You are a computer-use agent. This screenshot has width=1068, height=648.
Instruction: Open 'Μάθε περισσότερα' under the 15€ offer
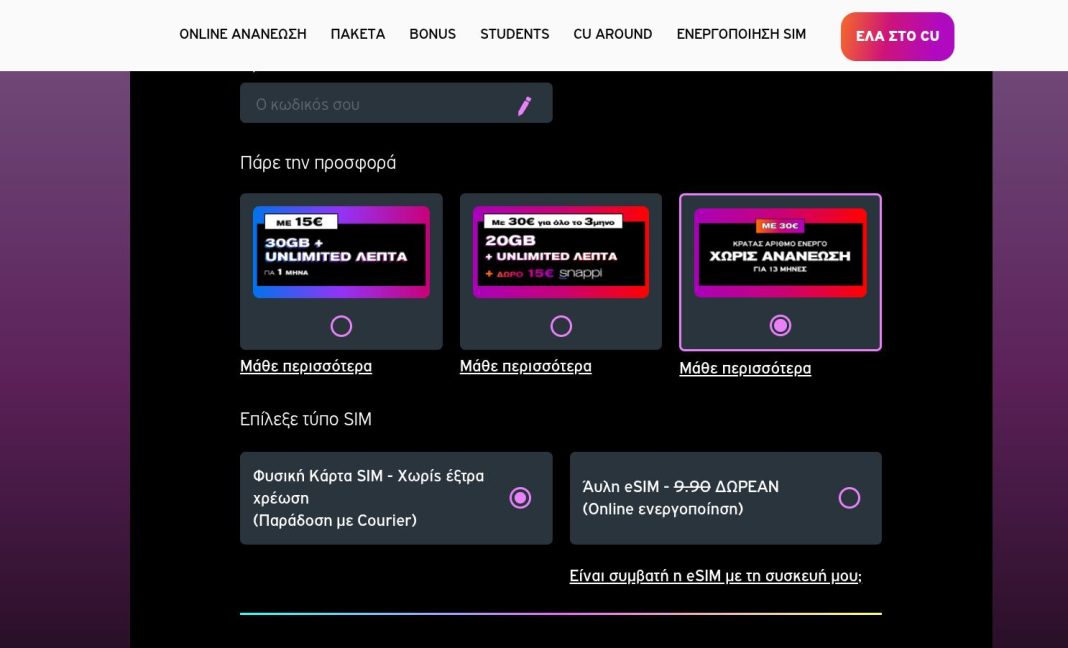coord(306,367)
